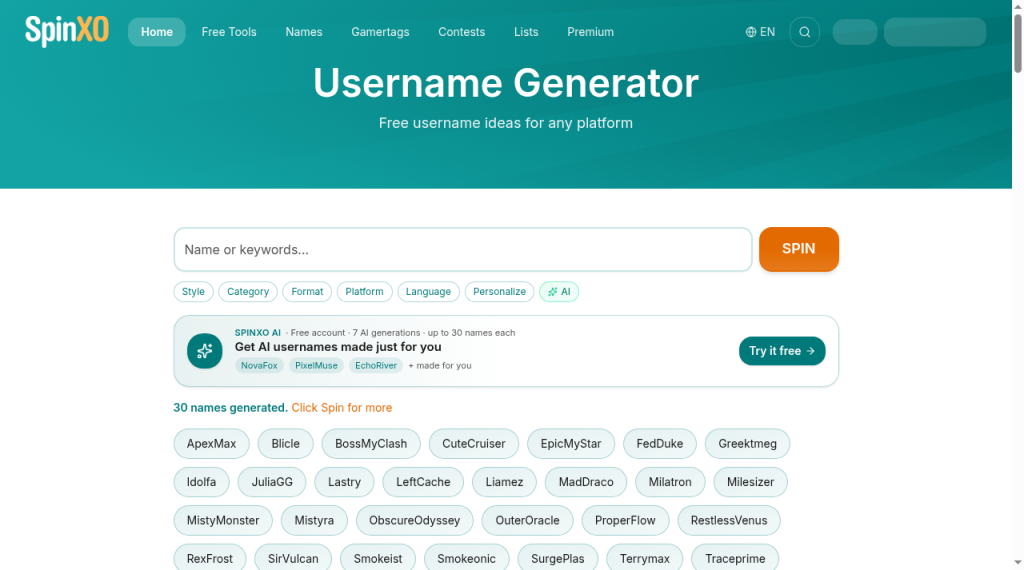This screenshot has width=1024, height=570.
Task: Go to the Gamertags page
Action: [x=380, y=32]
